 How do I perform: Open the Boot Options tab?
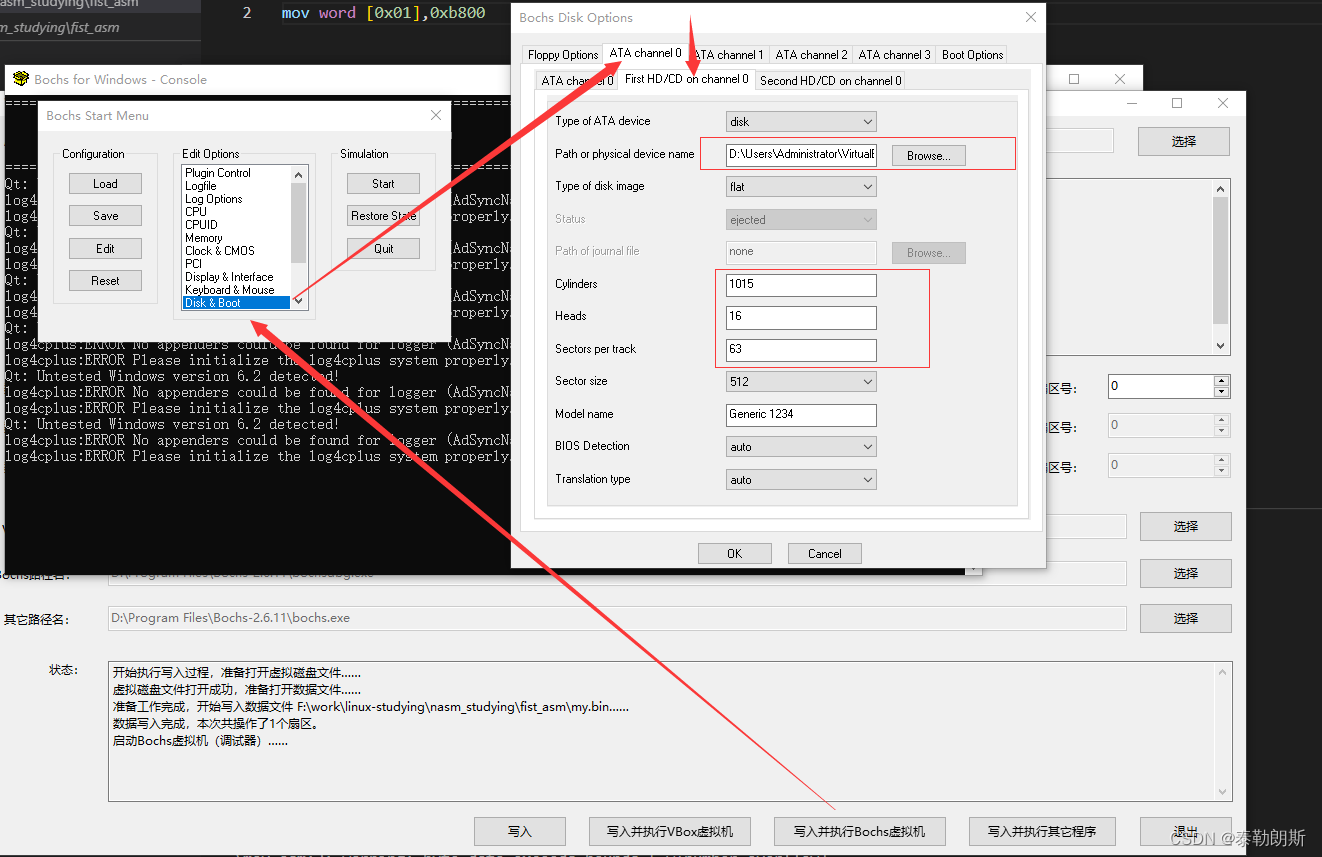click(x=972, y=55)
